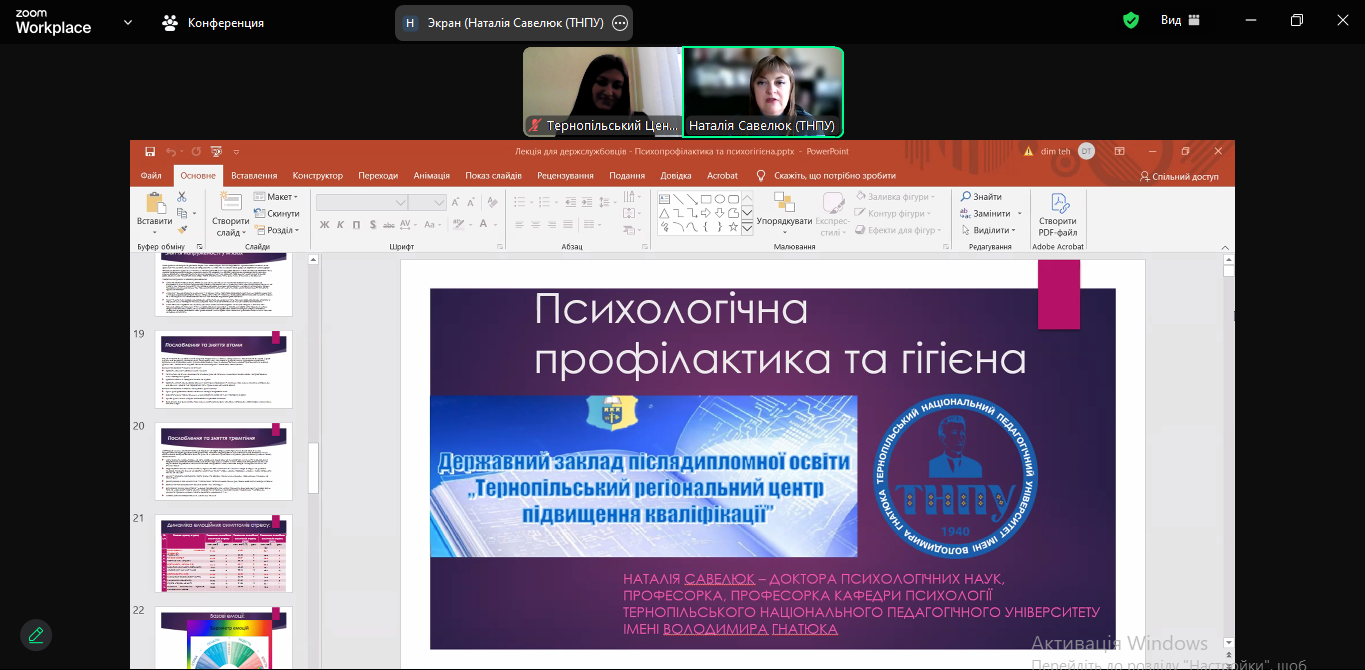Select the Format Painter brush icon
The height and width of the screenshot is (670, 1365).
point(182,229)
